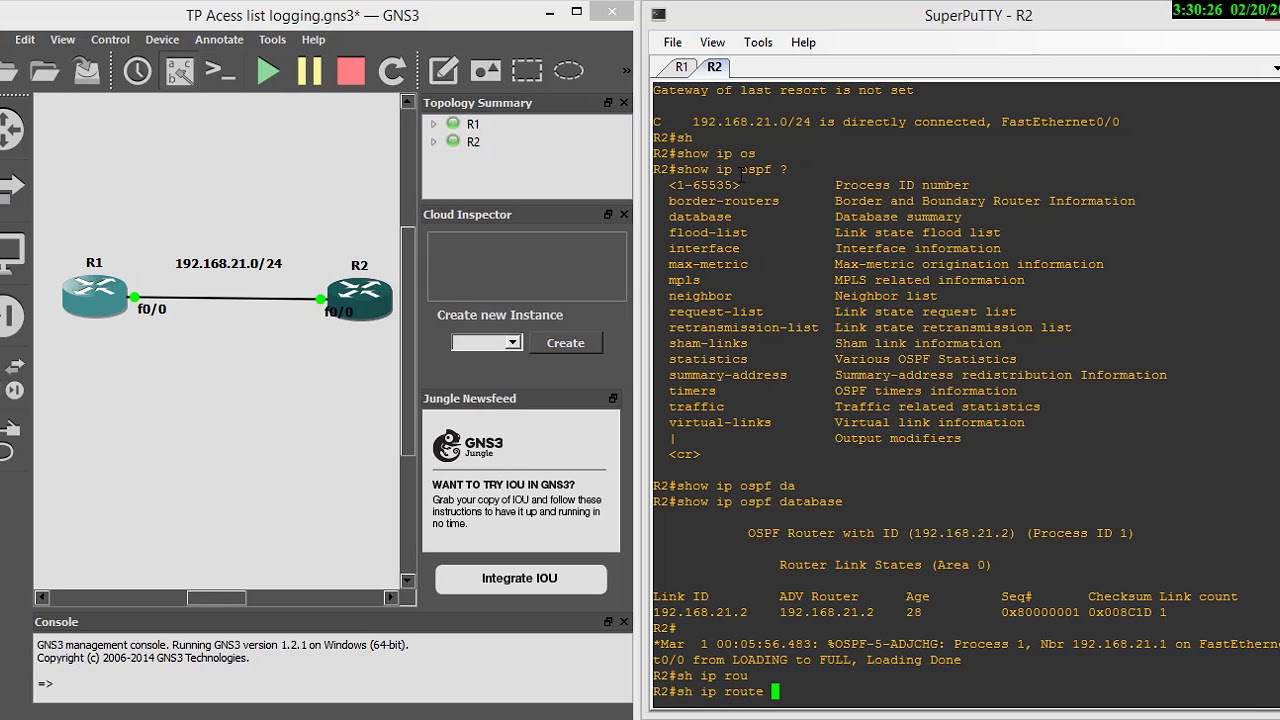Select the 192.168.21.0/24 note label
The height and width of the screenshot is (720, 1280).
(228, 264)
